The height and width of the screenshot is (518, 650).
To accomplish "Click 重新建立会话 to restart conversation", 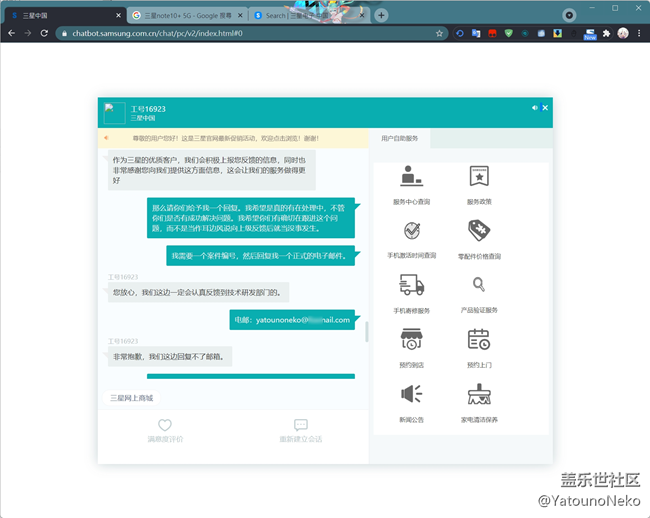I will click(301, 430).
